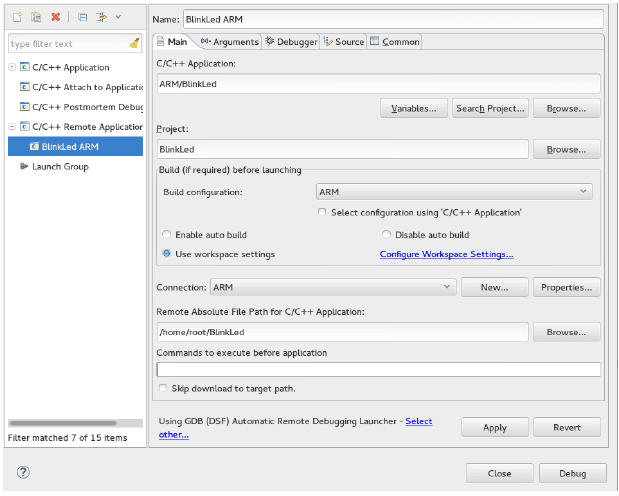Open the filter launch configurations icon
The width and height of the screenshot is (619, 496).
point(101,17)
